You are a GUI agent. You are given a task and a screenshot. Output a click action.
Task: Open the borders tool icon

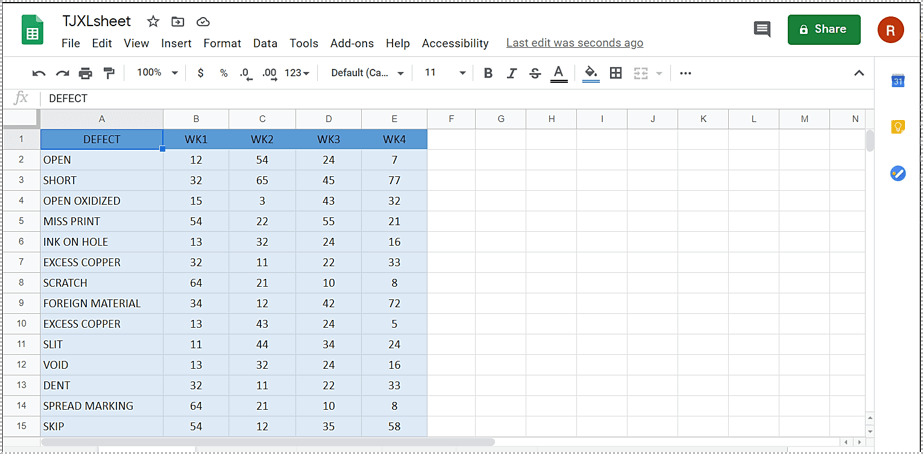pyautogui.click(x=616, y=73)
